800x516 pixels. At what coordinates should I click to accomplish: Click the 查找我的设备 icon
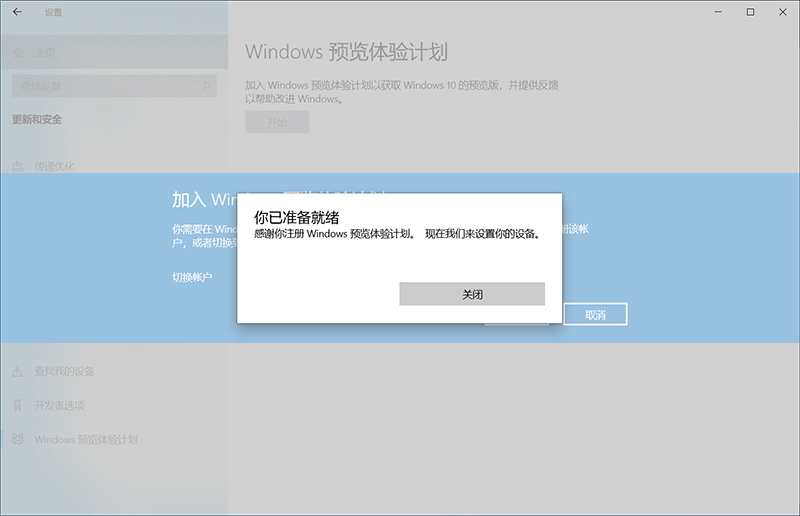(18, 371)
